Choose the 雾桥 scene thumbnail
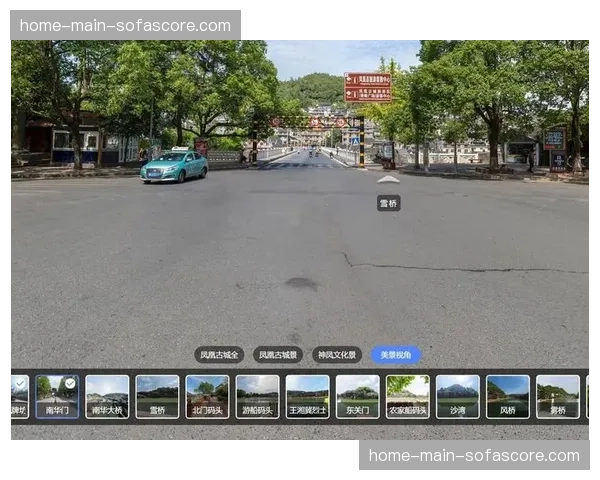Viewport: 600px width, 480px height. click(557, 396)
